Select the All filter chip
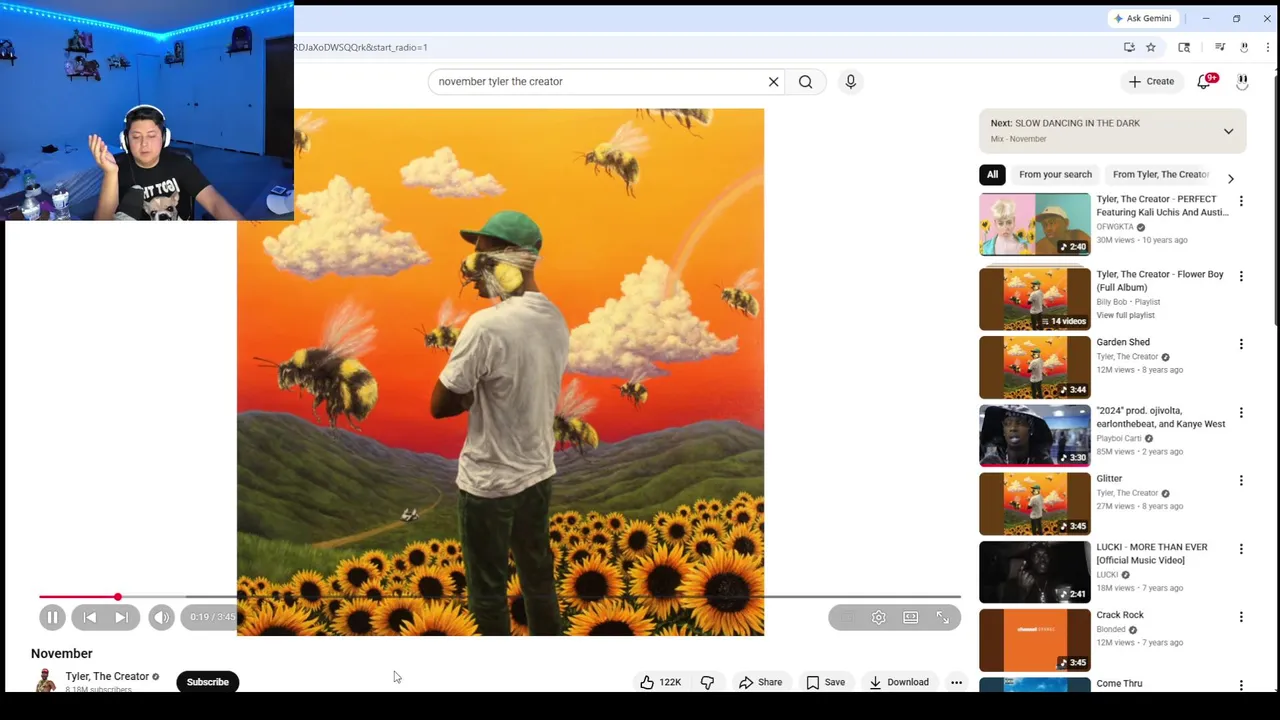Screen dimensions: 1280x720 pyautogui.click(x=992, y=175)
